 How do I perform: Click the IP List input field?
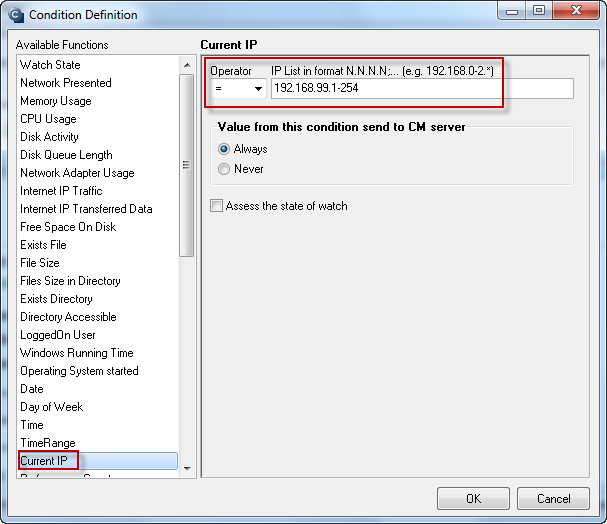422,89
